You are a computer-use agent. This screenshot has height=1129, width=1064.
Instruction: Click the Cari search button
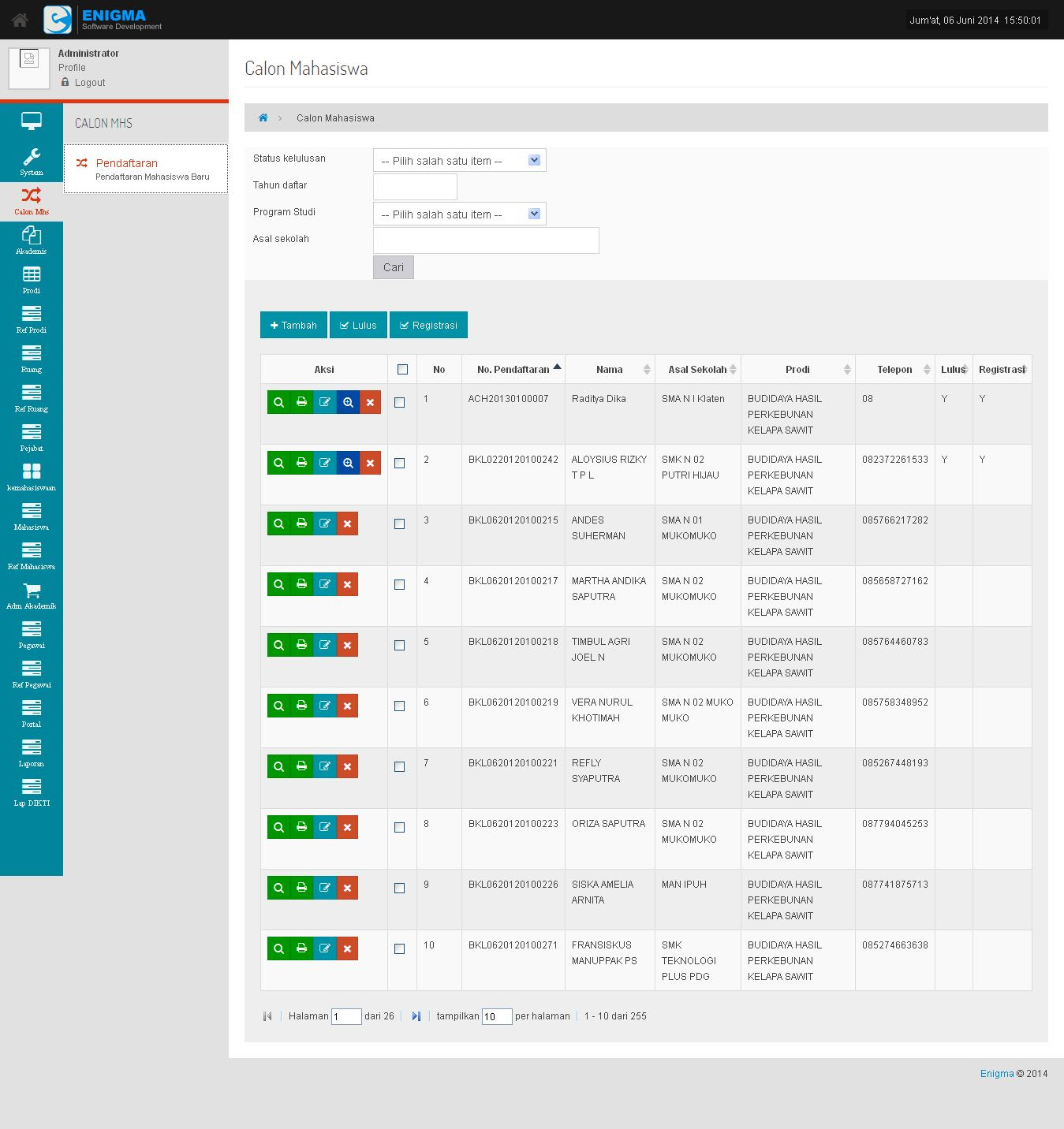click(x=393, y=267)
